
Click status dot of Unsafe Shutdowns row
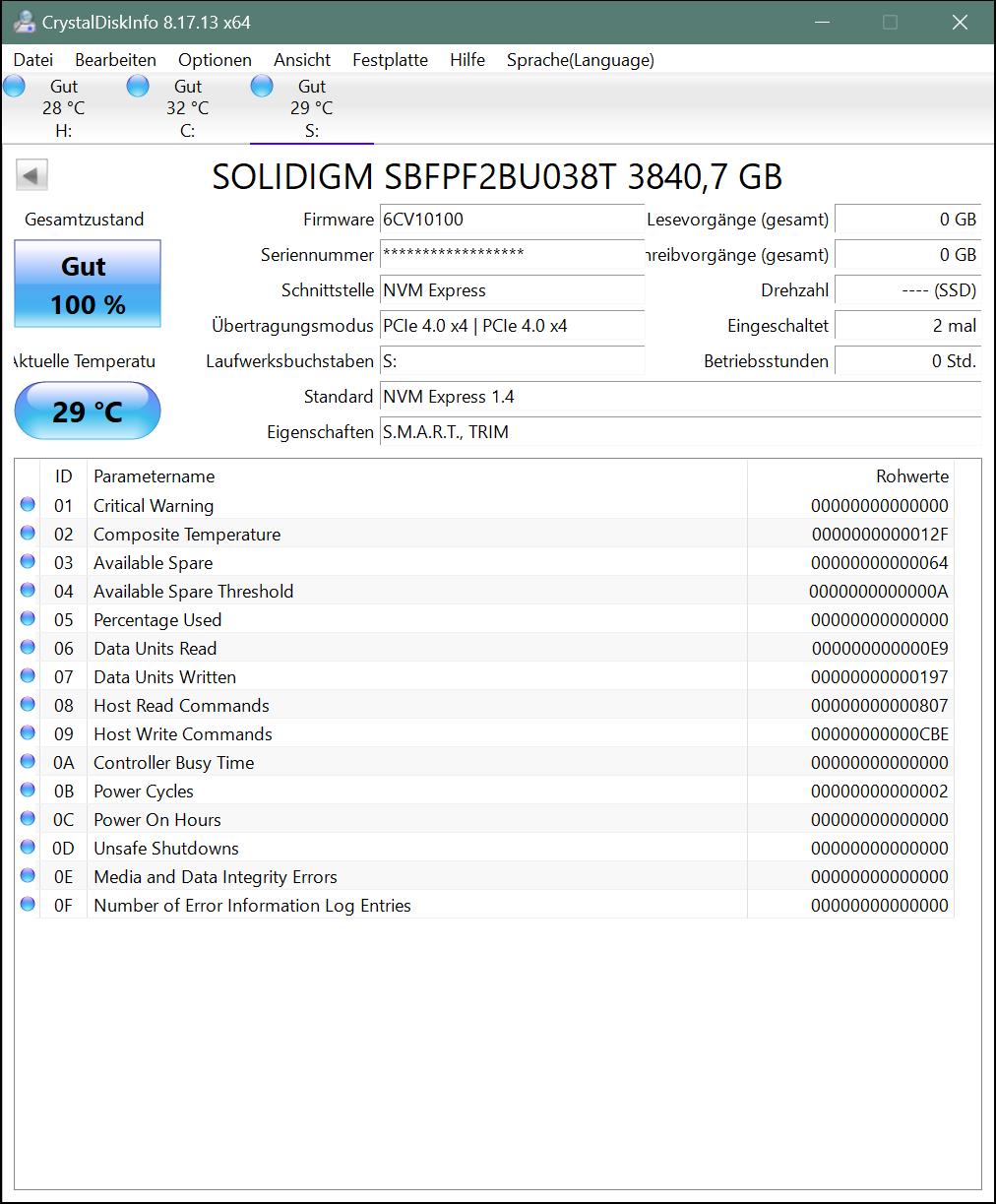point(28,848)
